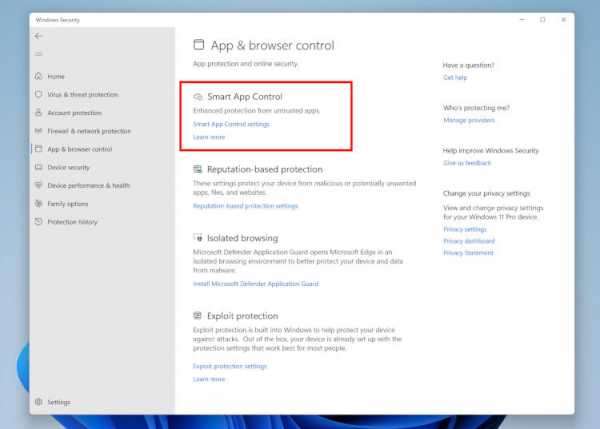Click the Exploit protection heading

click(x=243, y=316)
